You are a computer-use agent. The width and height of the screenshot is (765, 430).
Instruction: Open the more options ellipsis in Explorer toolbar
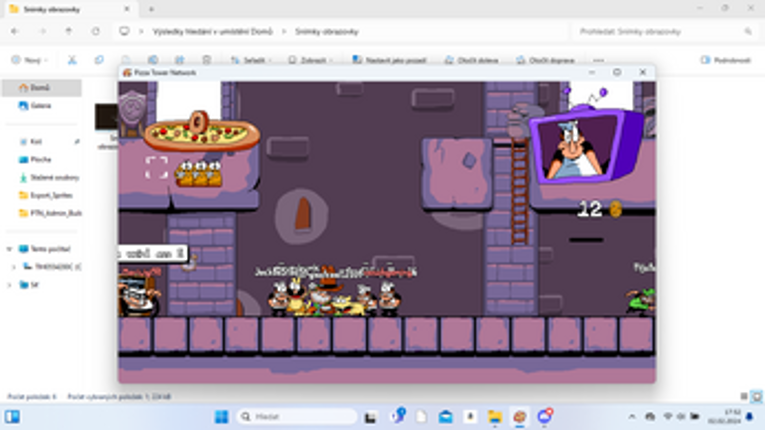[x=599, y=60]
